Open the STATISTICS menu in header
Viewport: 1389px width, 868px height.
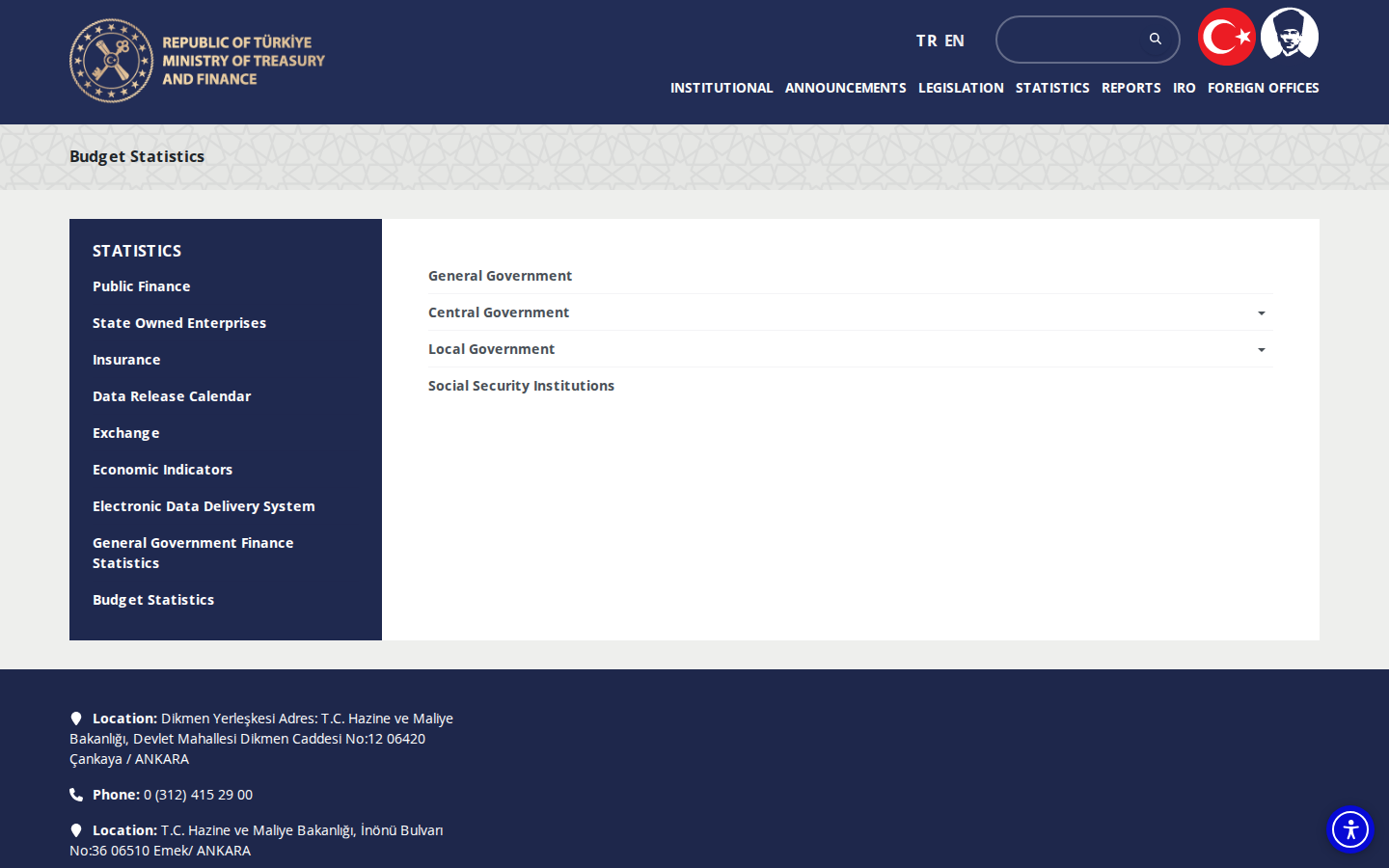click(x=1052, y=88)
